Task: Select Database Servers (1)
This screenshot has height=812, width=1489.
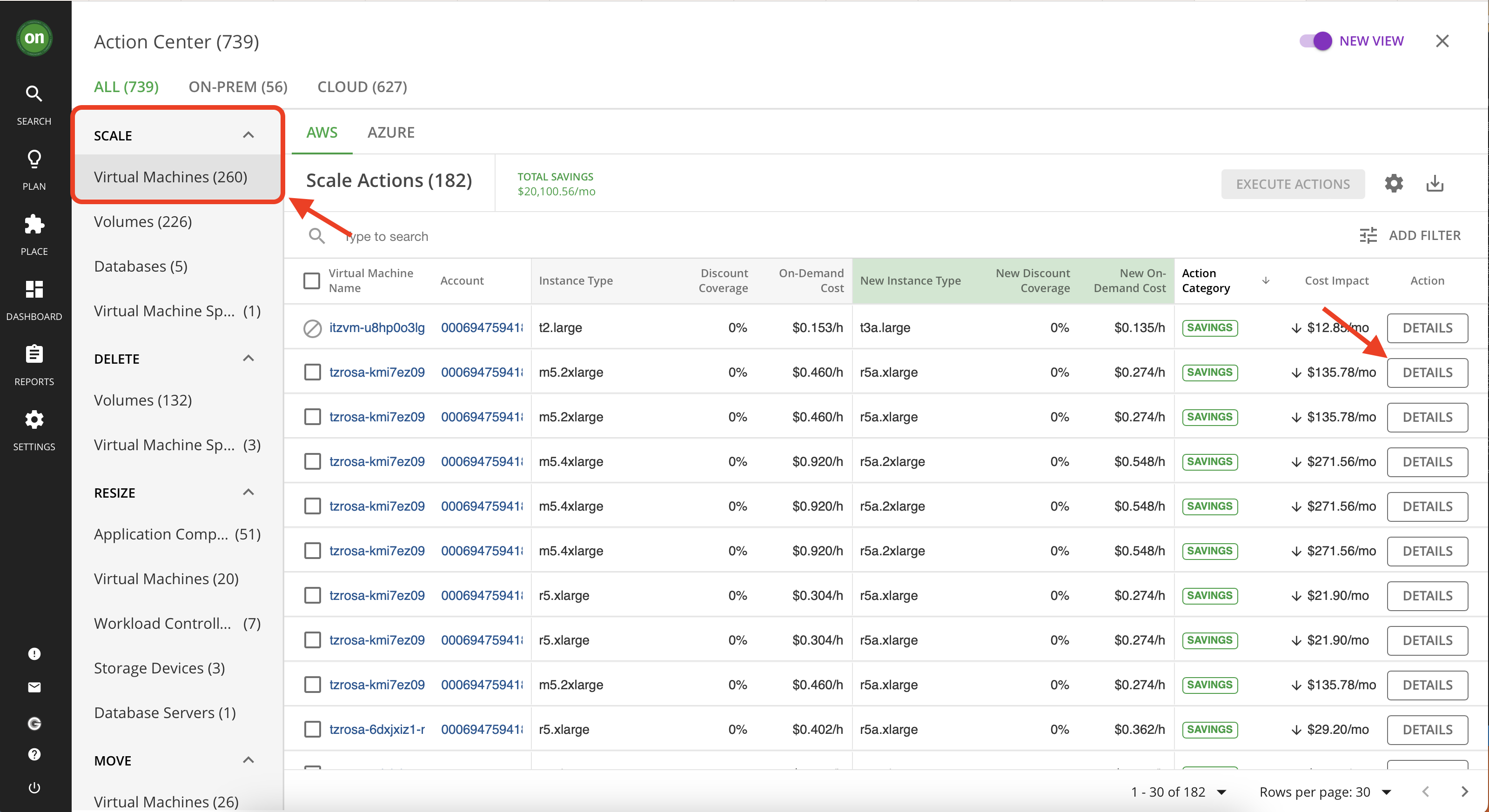Action: click(x=165, y=712)
